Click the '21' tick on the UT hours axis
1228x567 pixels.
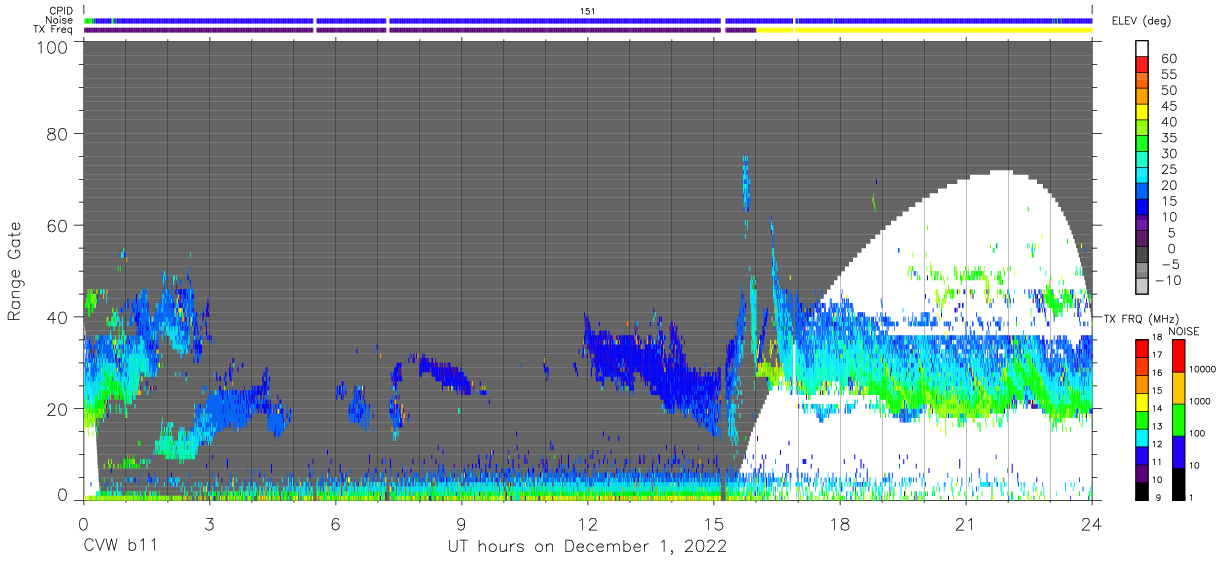point(965,523)
